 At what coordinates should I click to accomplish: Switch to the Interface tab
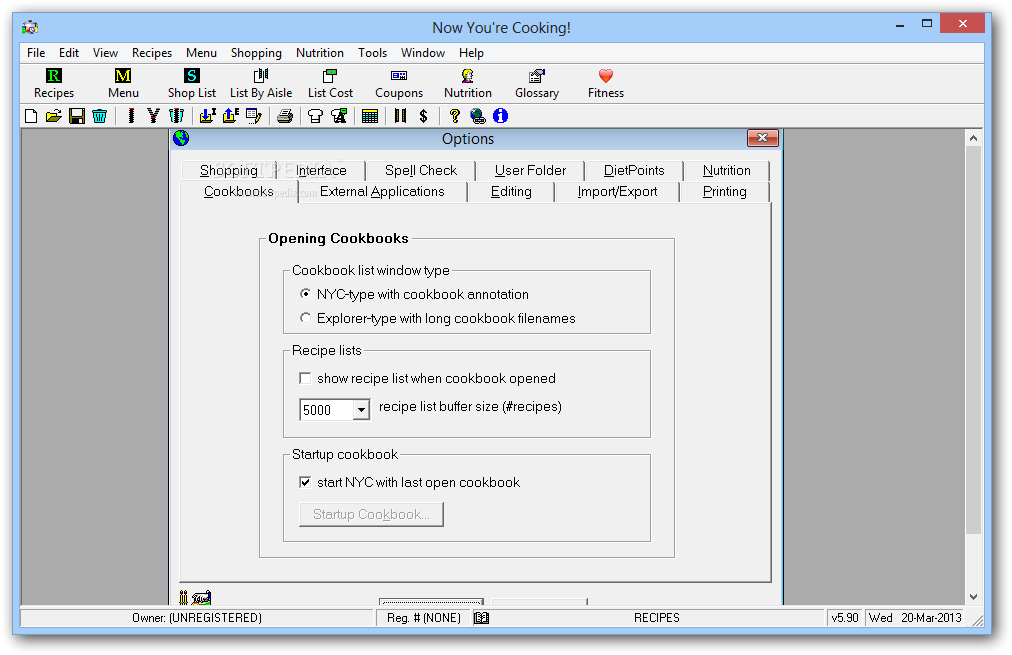(321, 170)
